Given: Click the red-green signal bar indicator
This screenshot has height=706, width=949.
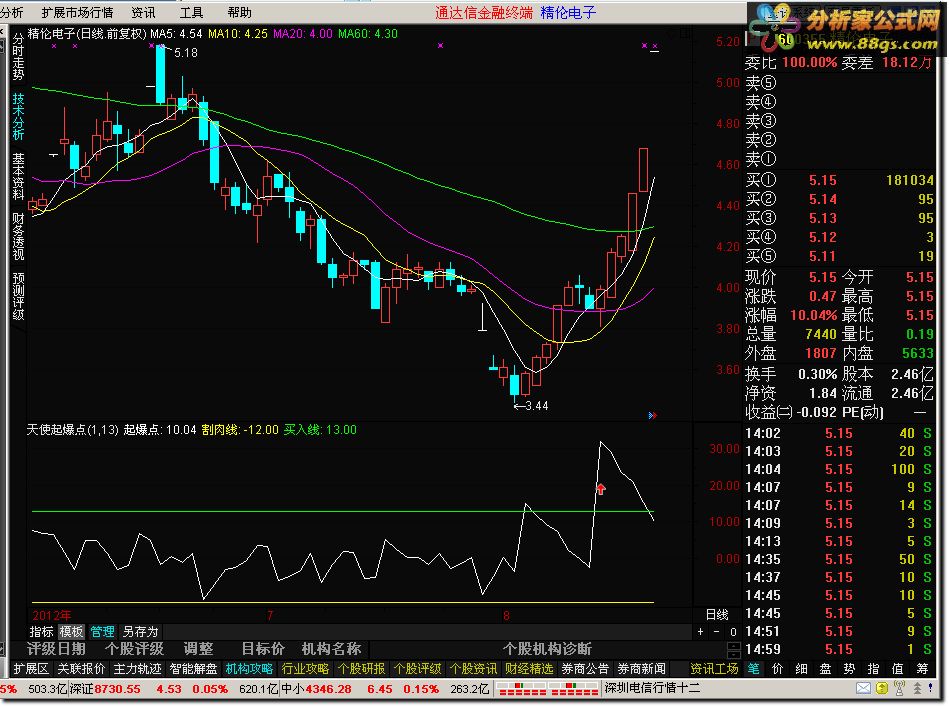Looking at the screenshot, I should (x=547, y=689).
